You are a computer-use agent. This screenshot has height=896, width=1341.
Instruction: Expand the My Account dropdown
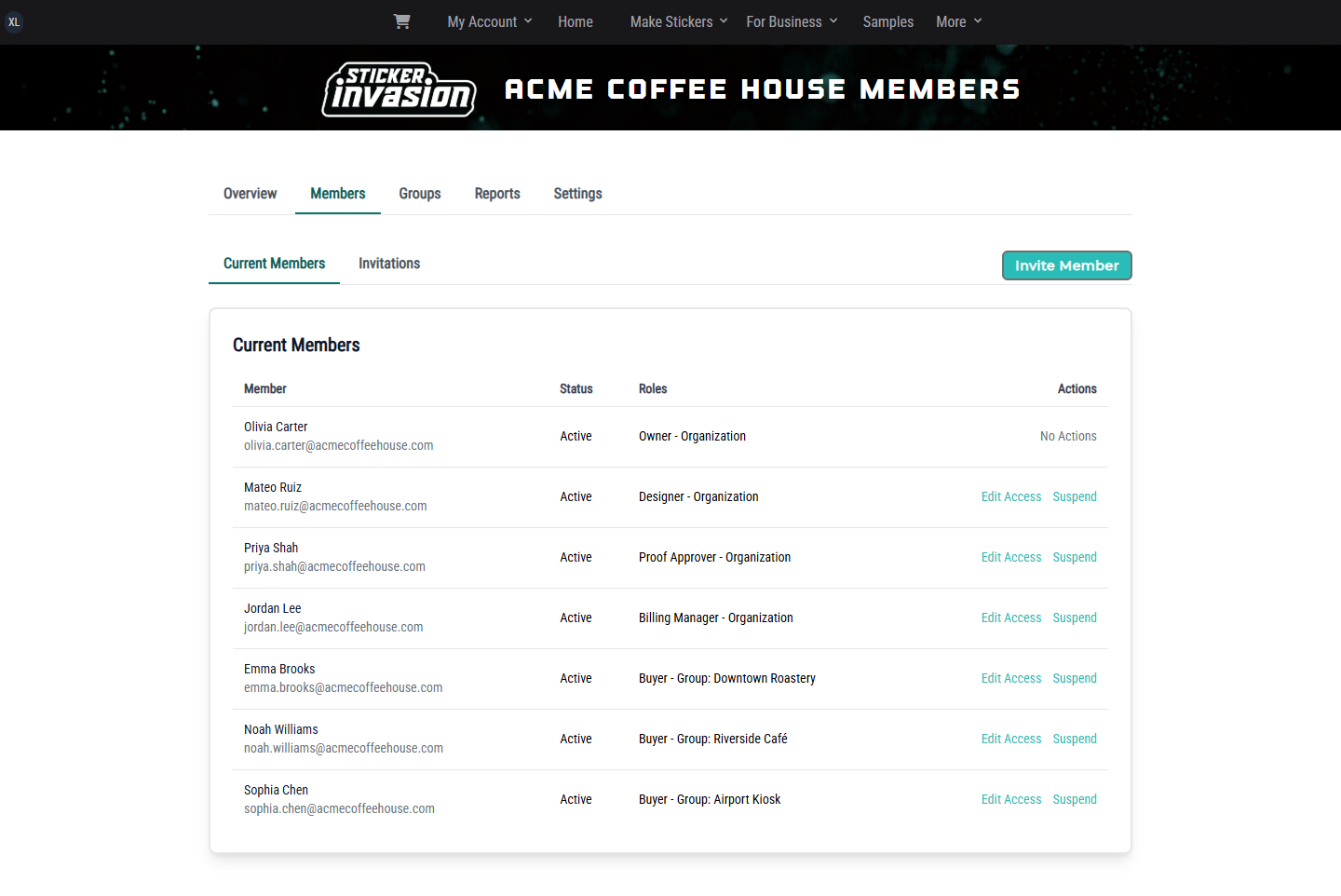click(x=490, y=21)
